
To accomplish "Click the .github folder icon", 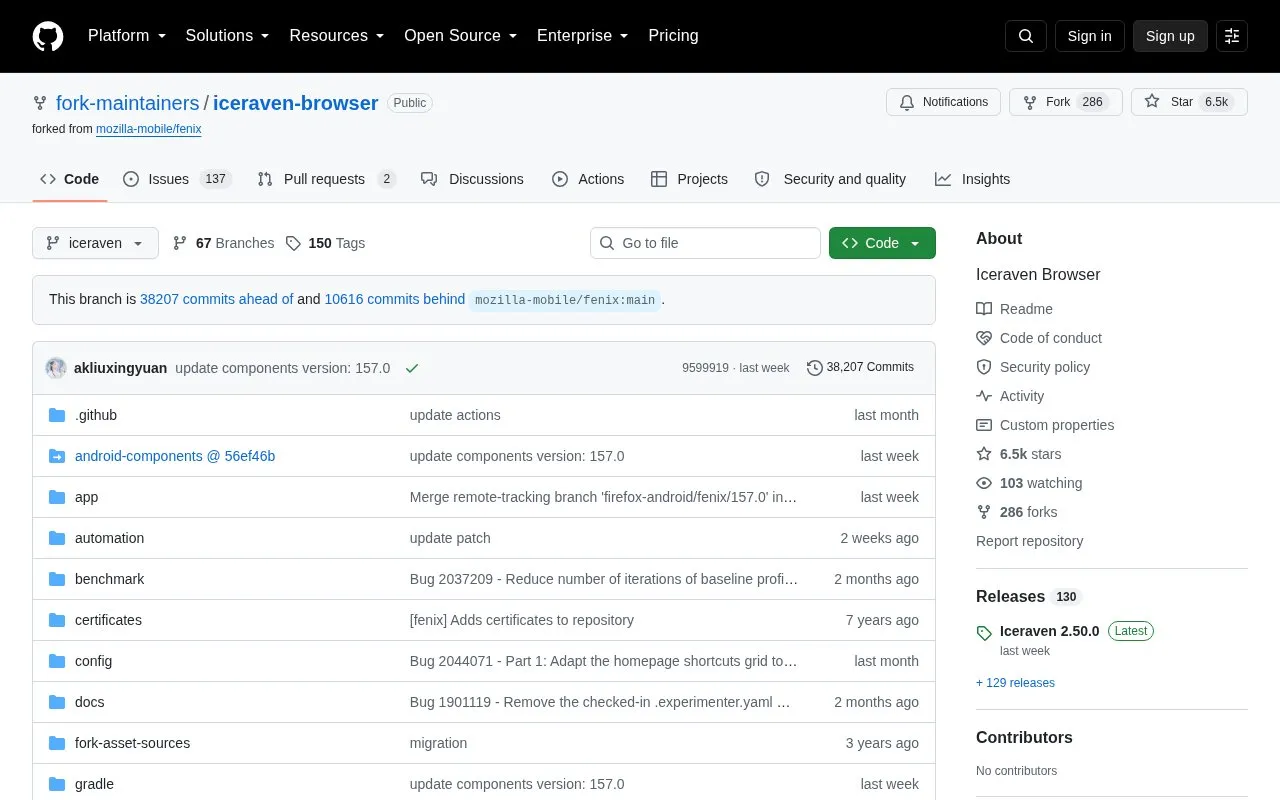I will click(x=57, y=415).
